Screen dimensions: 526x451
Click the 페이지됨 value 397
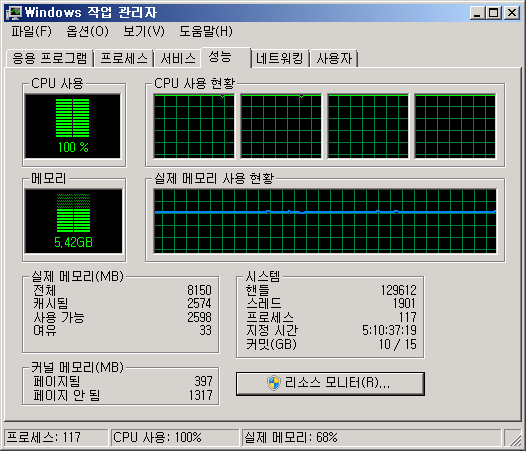point(203,381)
